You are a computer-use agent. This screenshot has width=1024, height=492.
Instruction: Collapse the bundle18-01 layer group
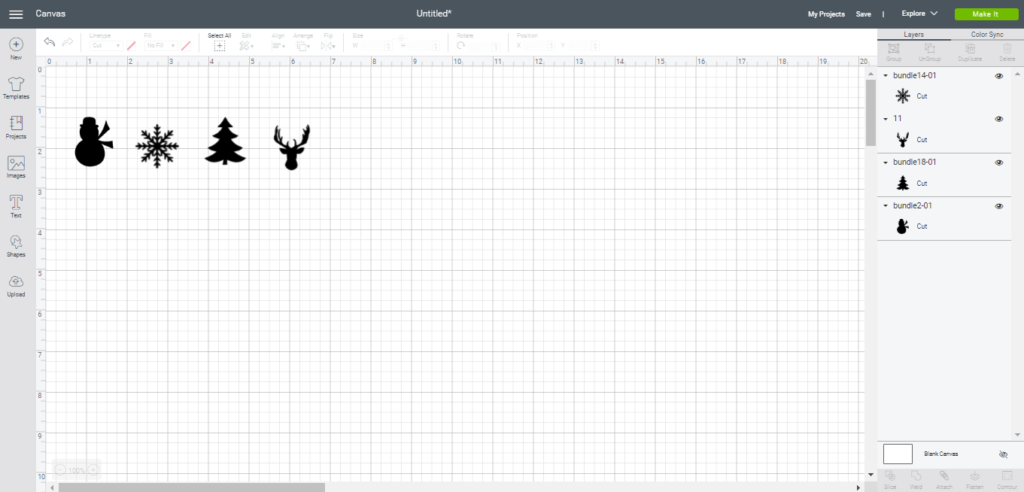pyautogui.click(x=886, y=162)
